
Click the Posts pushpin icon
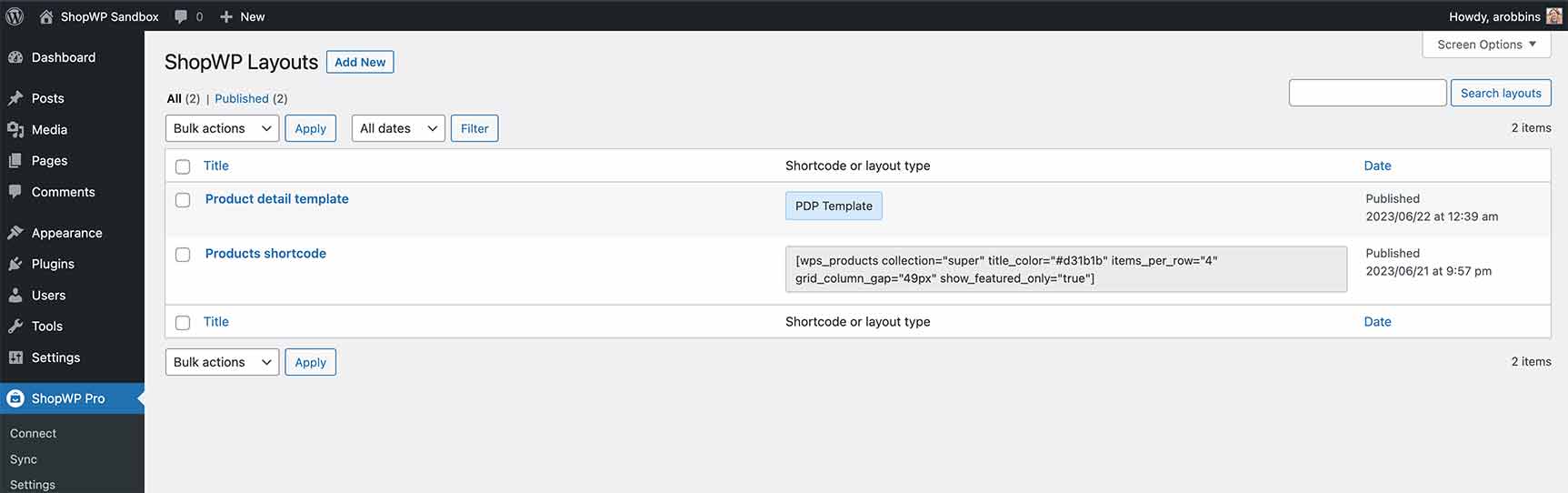pos(15,98)
